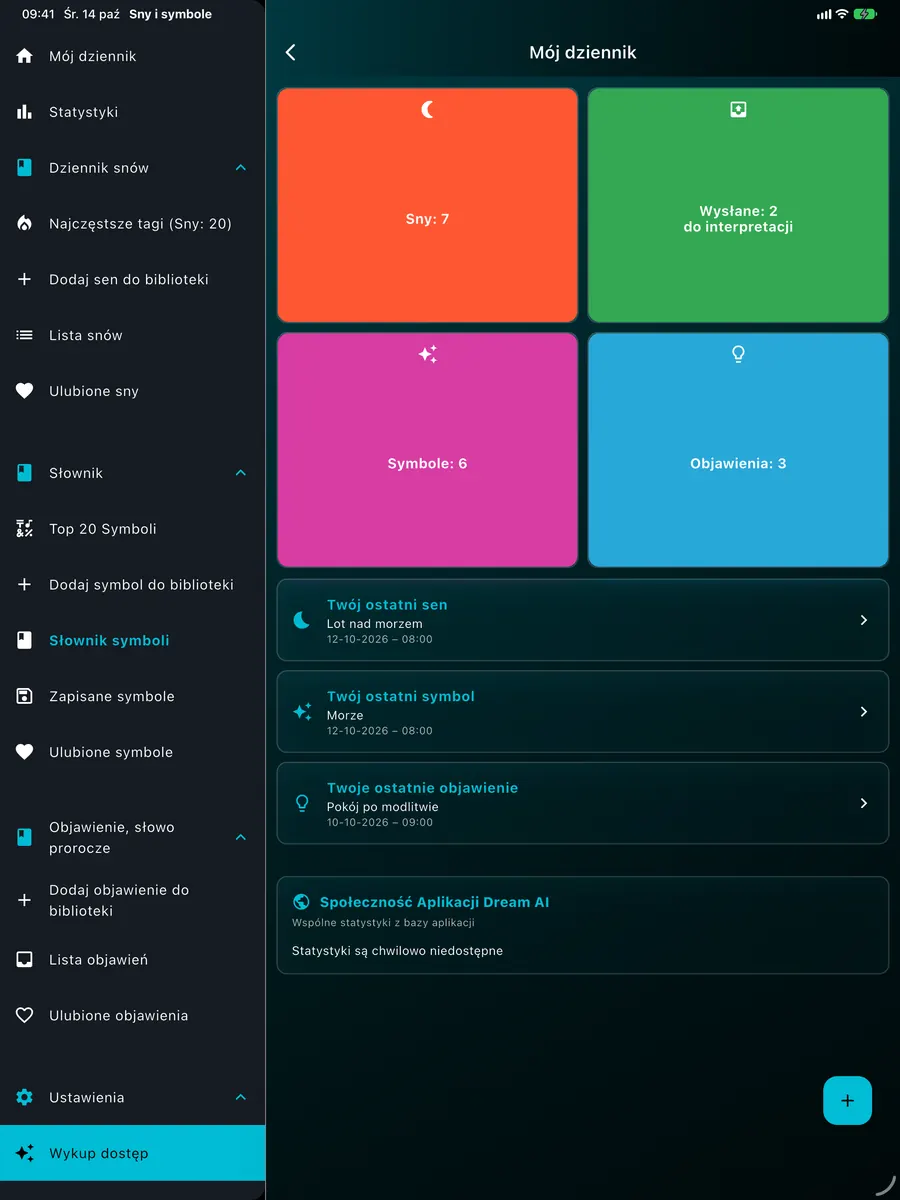Click the battery indicator in status bar

tap(864, 14)
